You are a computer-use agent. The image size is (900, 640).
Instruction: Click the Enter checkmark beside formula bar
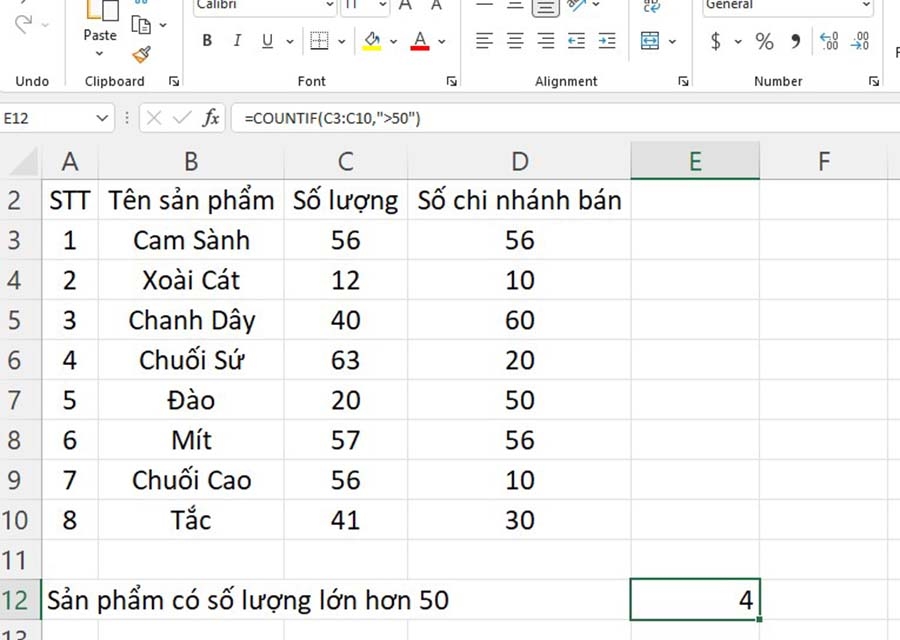pos(182,118)
